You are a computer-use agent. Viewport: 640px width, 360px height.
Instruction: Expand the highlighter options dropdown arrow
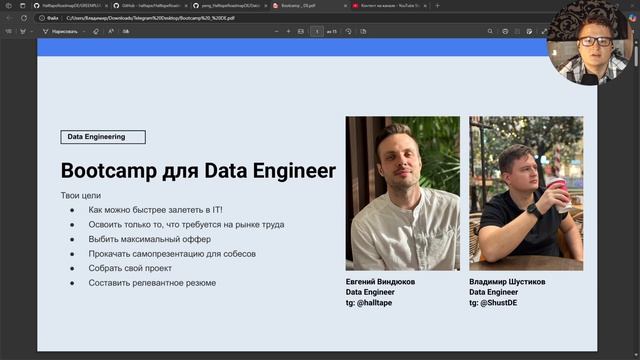pyautogui.click(x=31, y=31)
